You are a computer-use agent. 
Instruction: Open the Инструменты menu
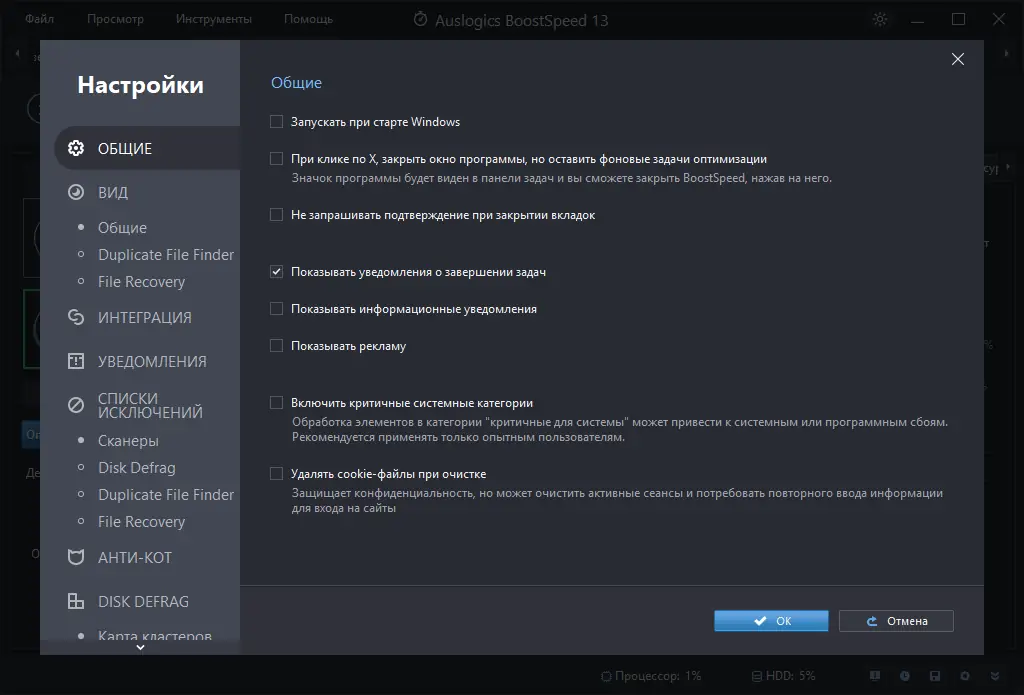[x=213, y=19]
